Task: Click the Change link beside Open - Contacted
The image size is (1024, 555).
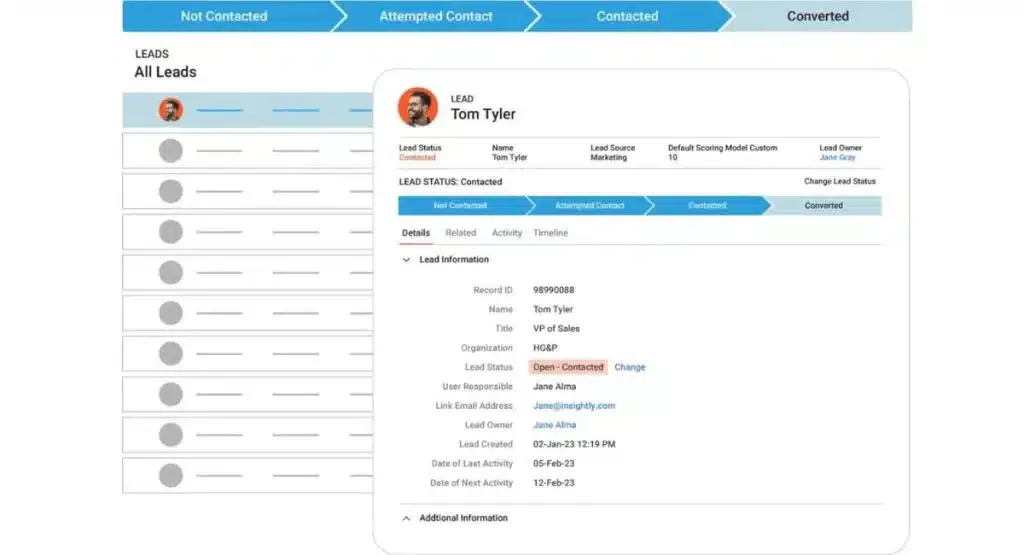Action: [x=630, y=368]
